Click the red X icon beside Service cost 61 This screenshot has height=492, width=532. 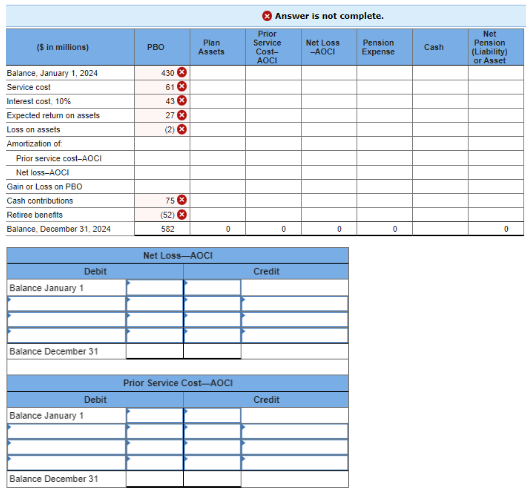[182, 87]
